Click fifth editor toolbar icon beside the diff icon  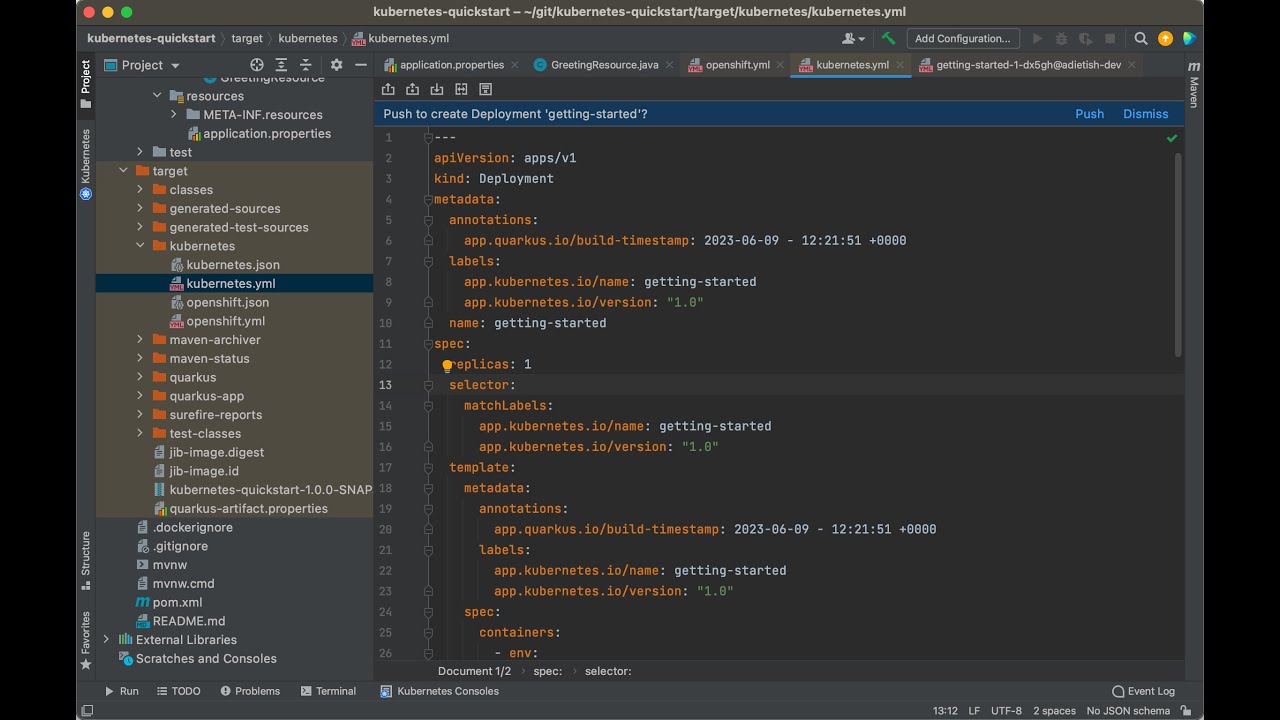click(x=485, y=90)
